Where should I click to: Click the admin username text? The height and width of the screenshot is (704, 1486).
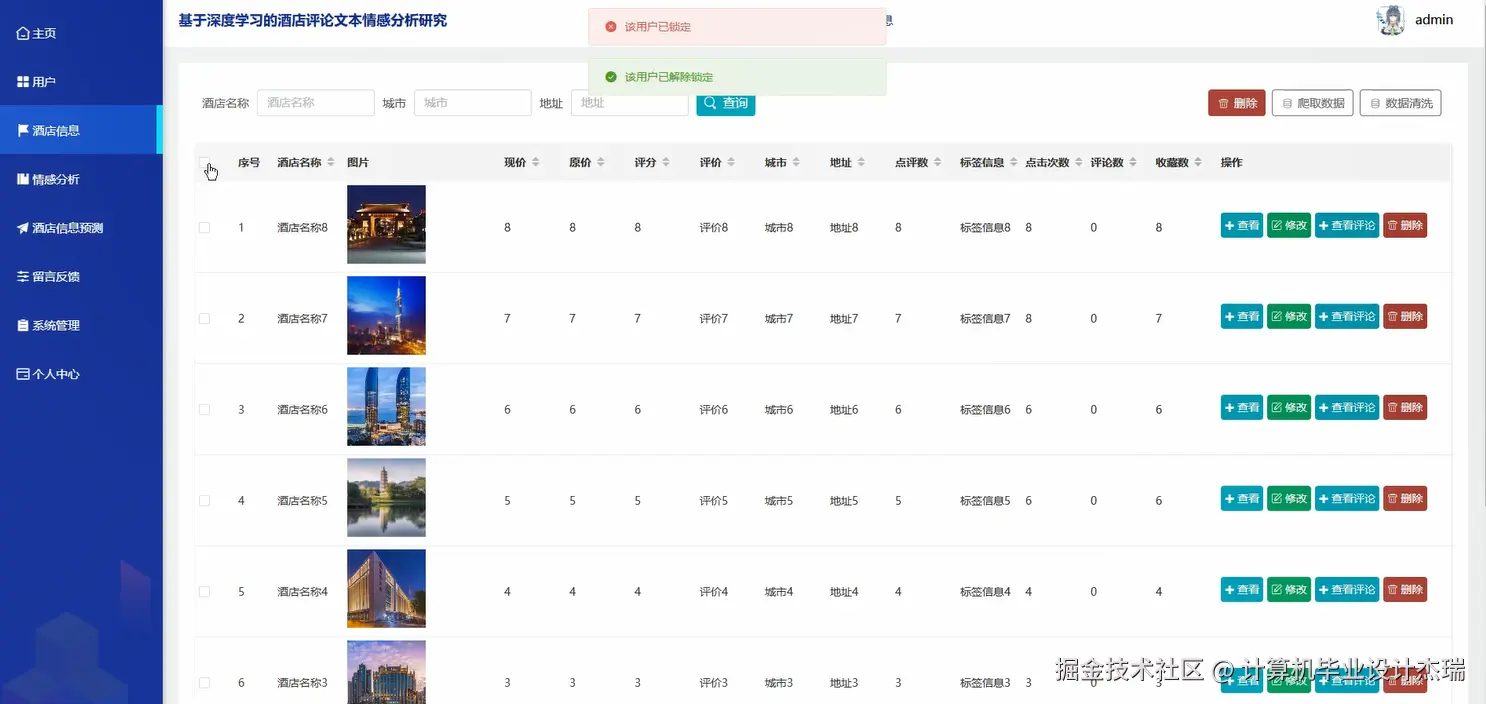pos(1434,20)
